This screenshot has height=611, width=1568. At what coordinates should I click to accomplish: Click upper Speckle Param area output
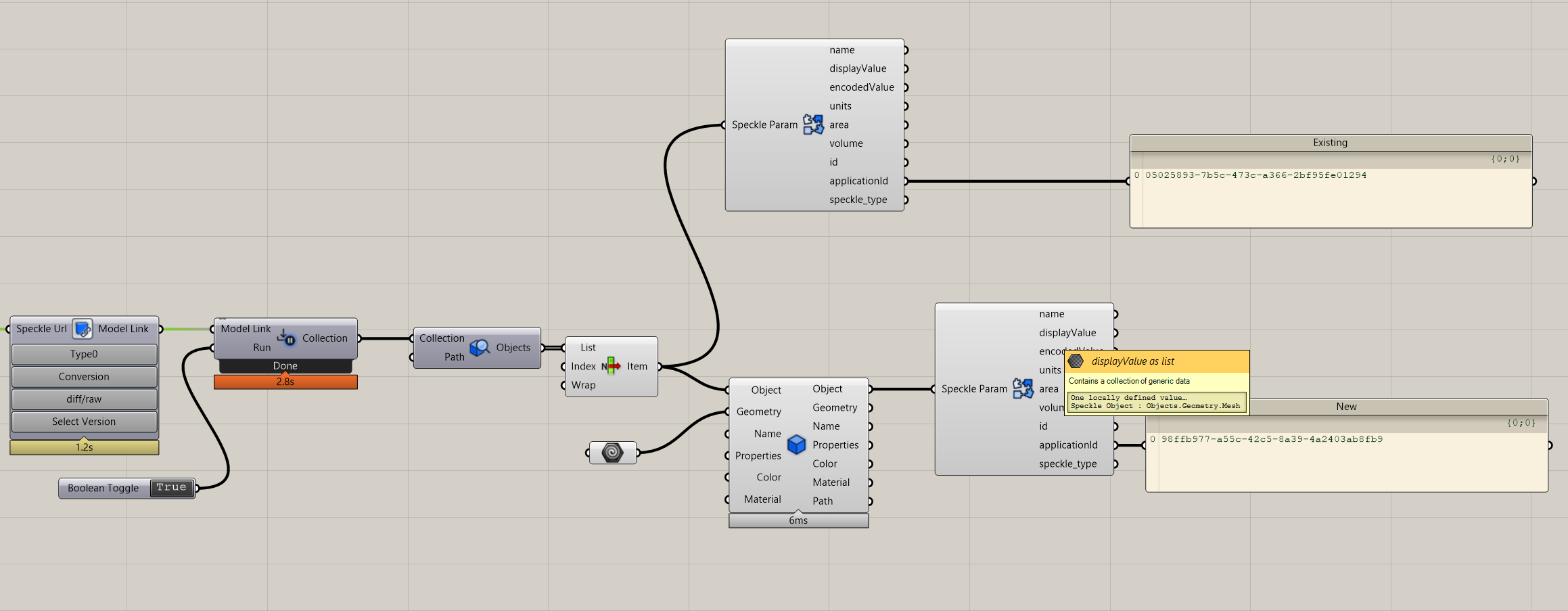[x=839, y=125]
